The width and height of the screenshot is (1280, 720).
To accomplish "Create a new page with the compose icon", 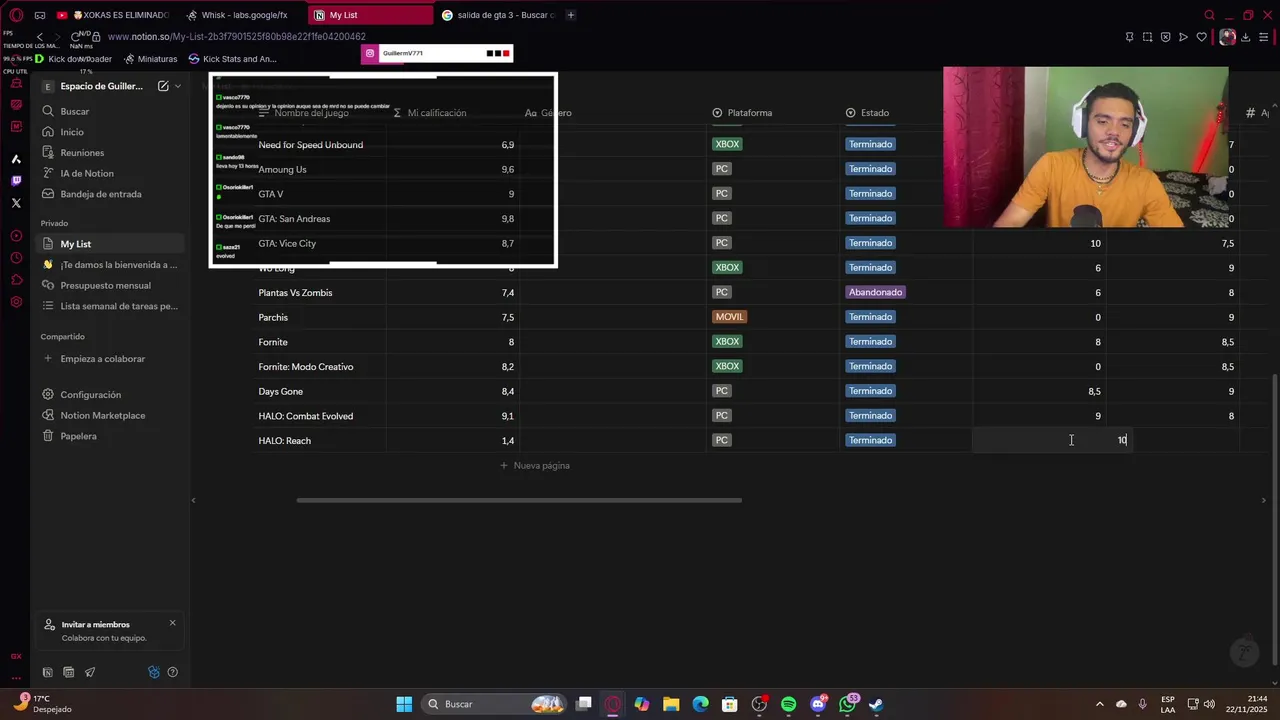I will click(163, 86).
